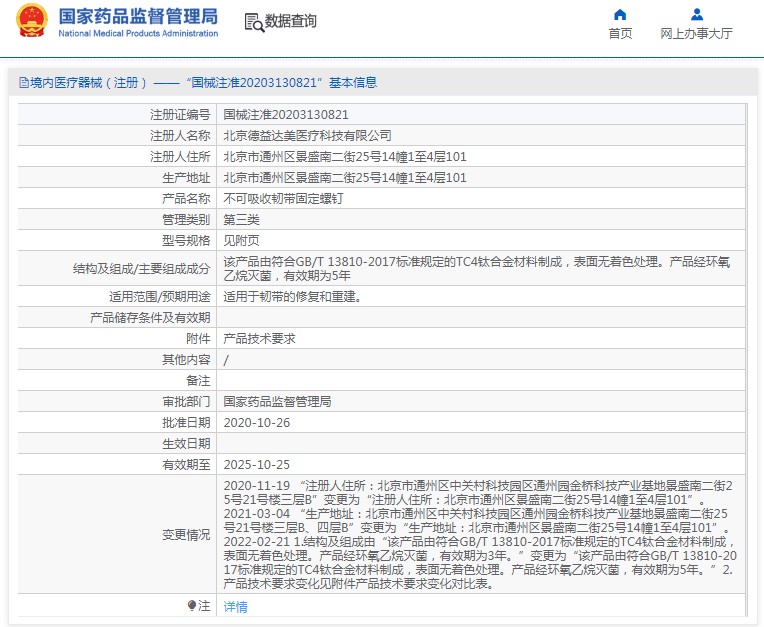764x627 pixels.
Task: Click the 生产地址 label
Action: click(186, 177)
